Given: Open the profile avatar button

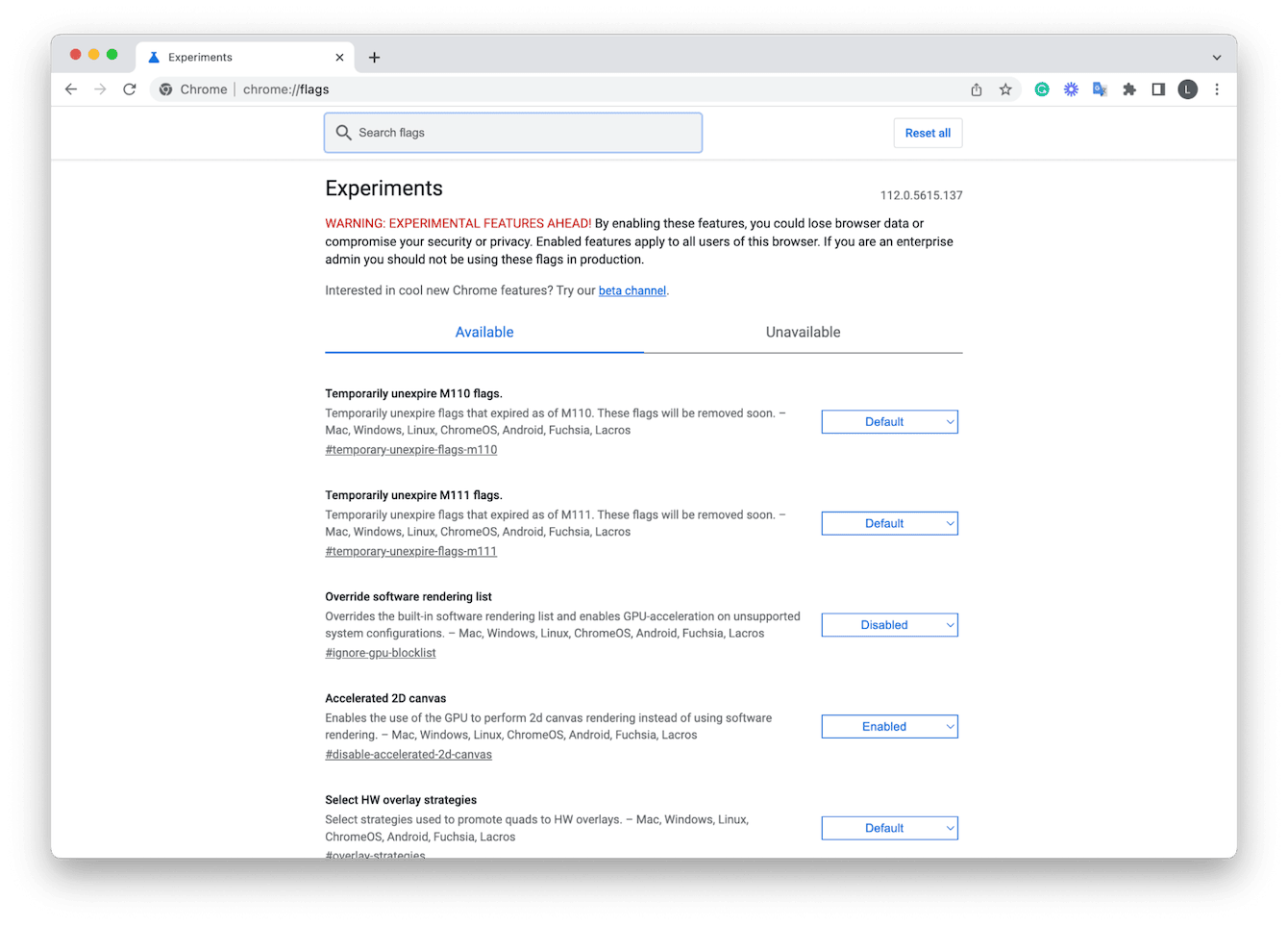Looking at the screenshot, I should [1188, 89].
